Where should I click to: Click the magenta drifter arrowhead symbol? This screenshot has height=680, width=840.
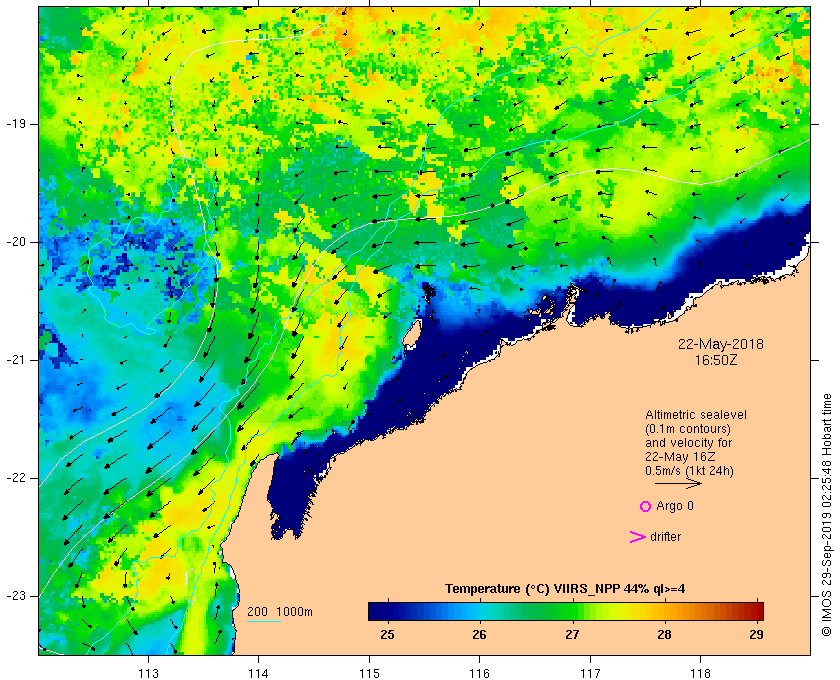pos(637,537)
